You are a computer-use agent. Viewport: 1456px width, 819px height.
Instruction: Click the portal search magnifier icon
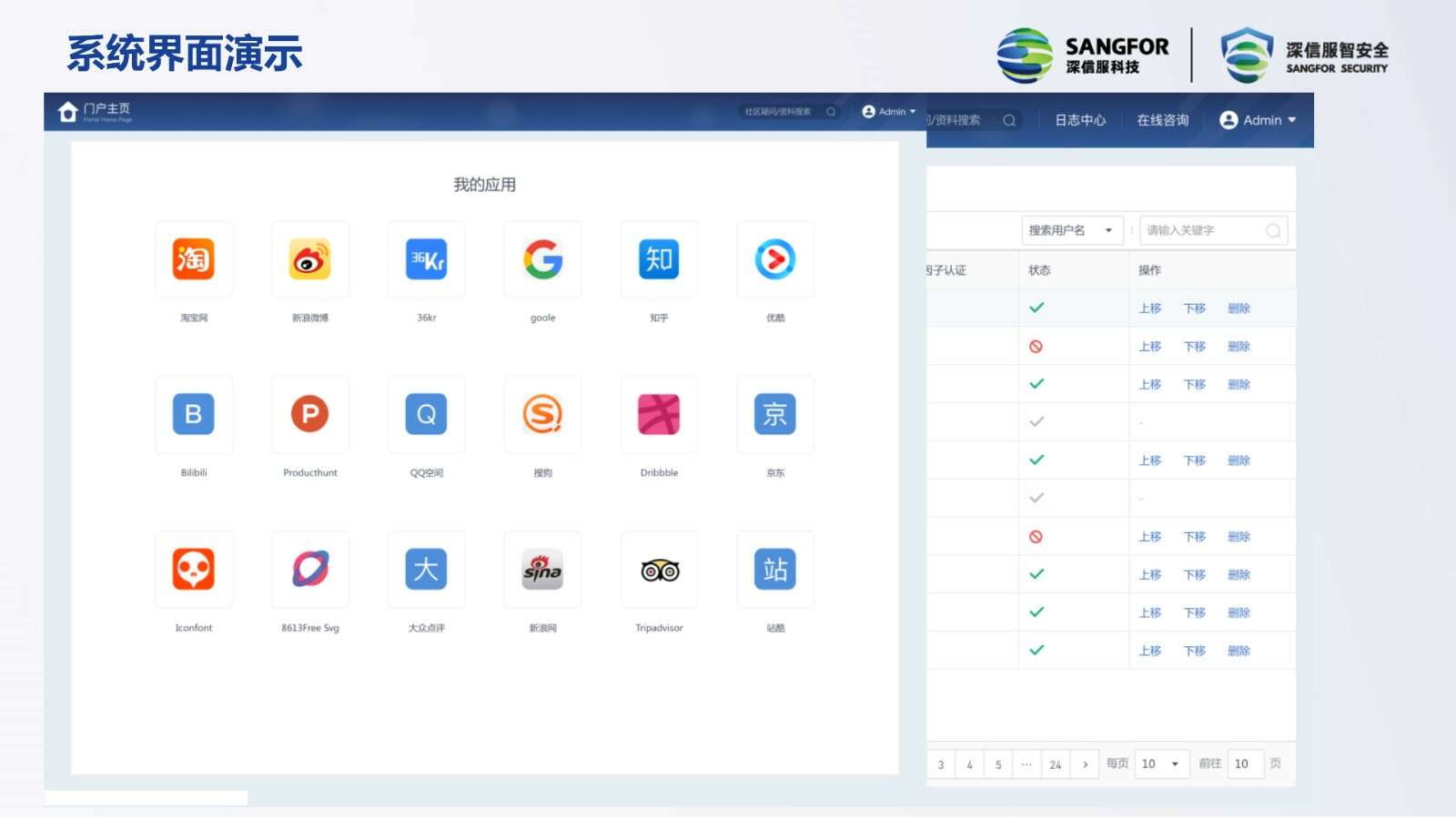click(x=831, y=112)
